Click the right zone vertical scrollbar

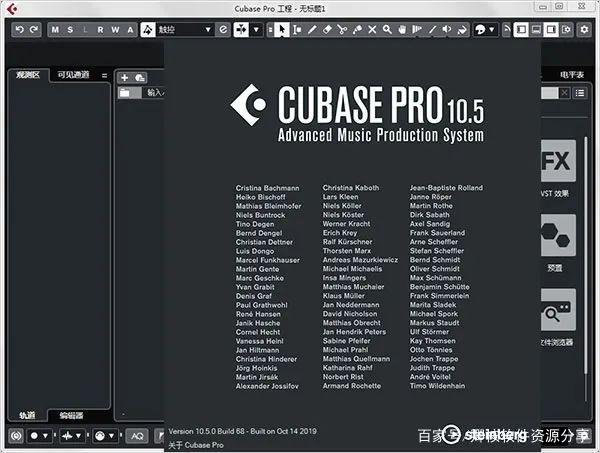click(586, 254)
